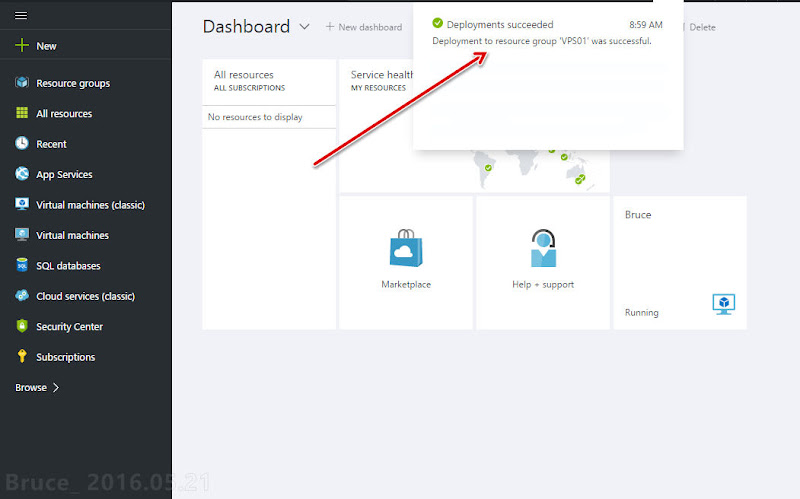The width and height of the screenshot is (800, 499).
Task: Click the Recent clock icon
Action: pos(22,143)
